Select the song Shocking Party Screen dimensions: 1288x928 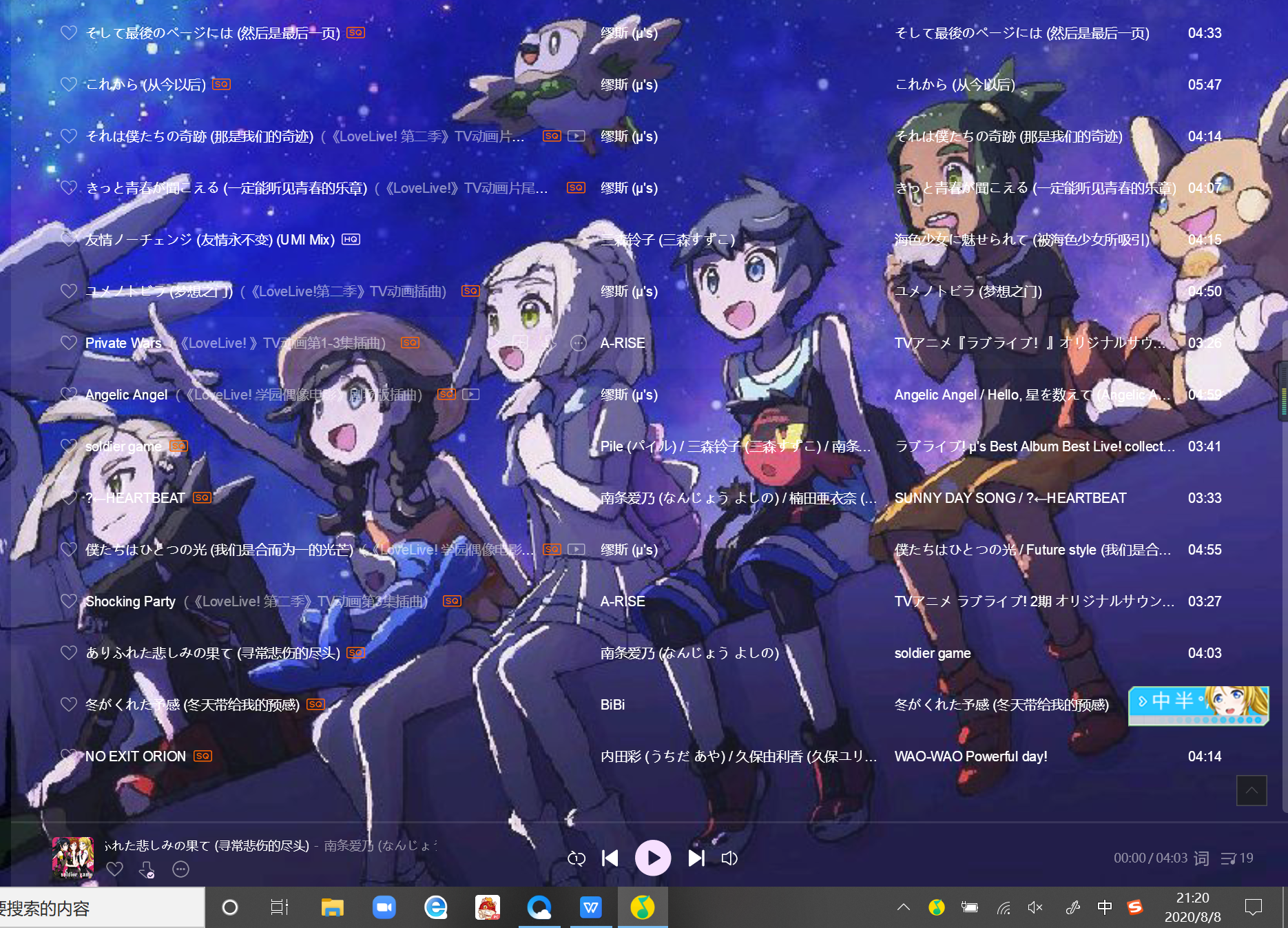130,601
